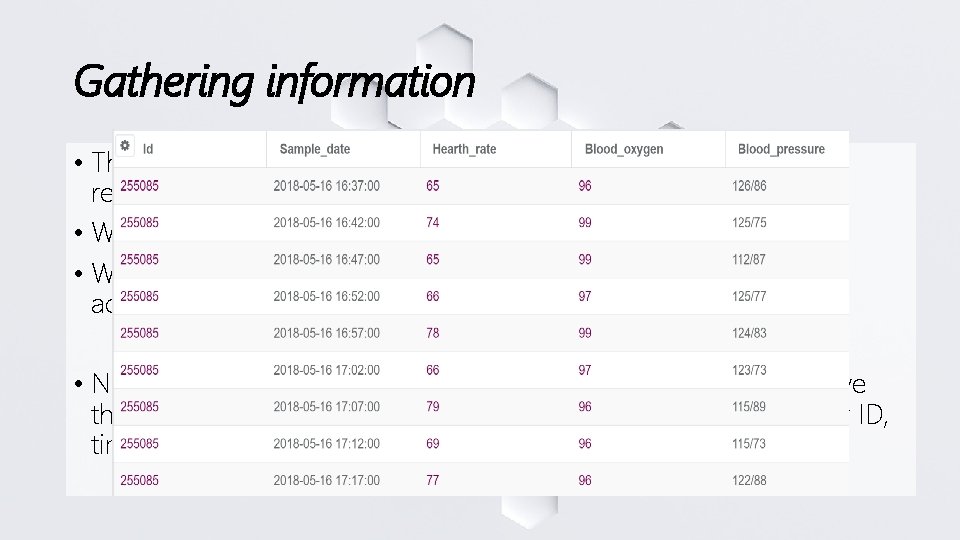The image size is (960, 540).
Task: Open Id 255085 in the 16:57:00 row
Action: [140, 333]
